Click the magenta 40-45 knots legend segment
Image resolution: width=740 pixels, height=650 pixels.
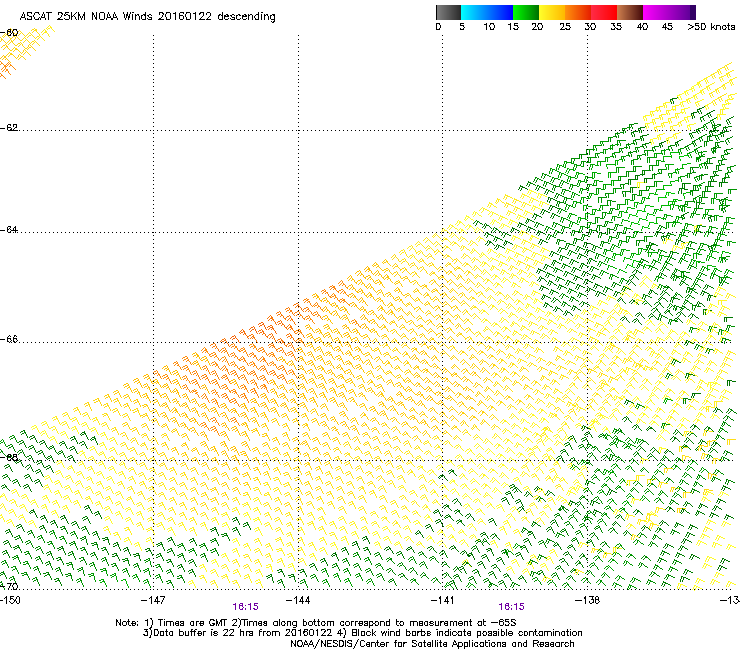(x=655, y=12)
